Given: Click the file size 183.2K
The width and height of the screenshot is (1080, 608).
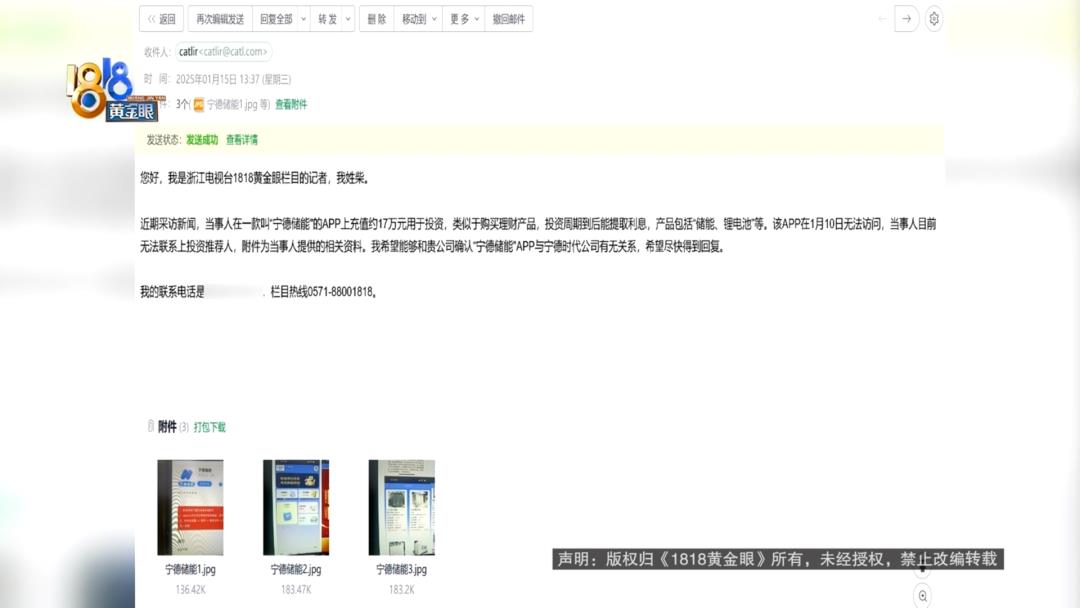Looking at the screenshot, I should pos(402,590).
